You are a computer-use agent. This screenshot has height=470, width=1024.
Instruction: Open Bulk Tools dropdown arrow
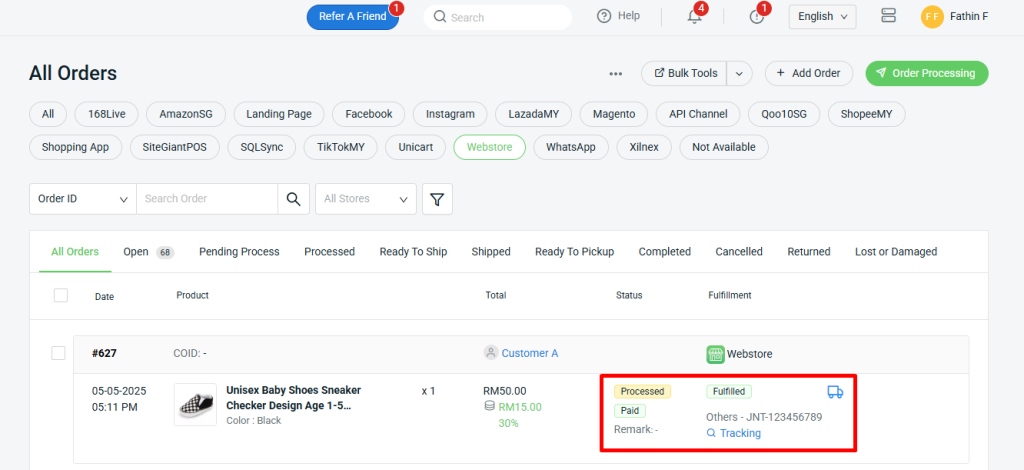click(739, 73)
